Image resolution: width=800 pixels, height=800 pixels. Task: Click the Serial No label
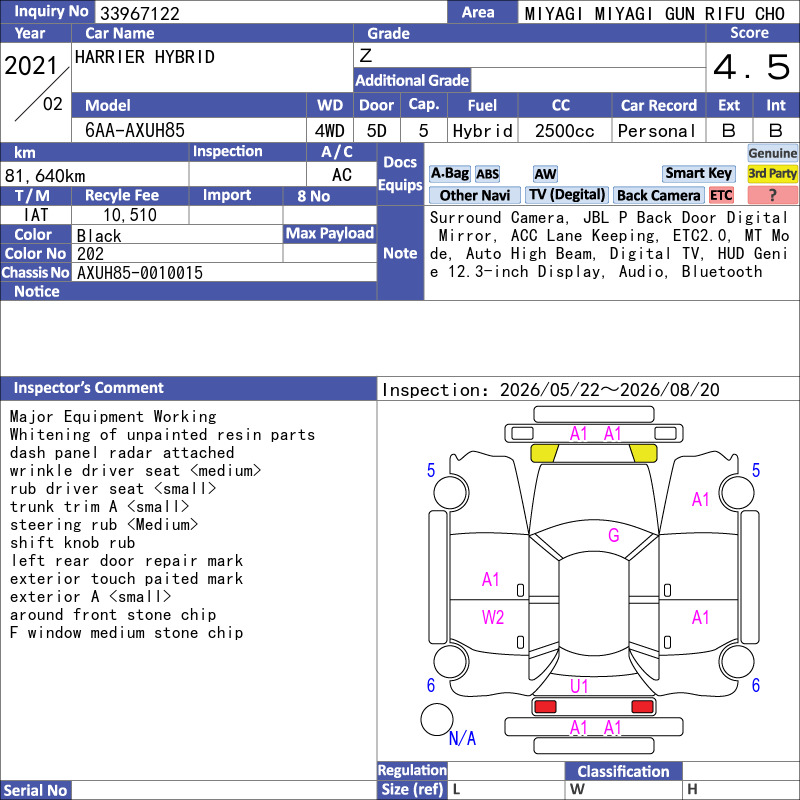35,790
